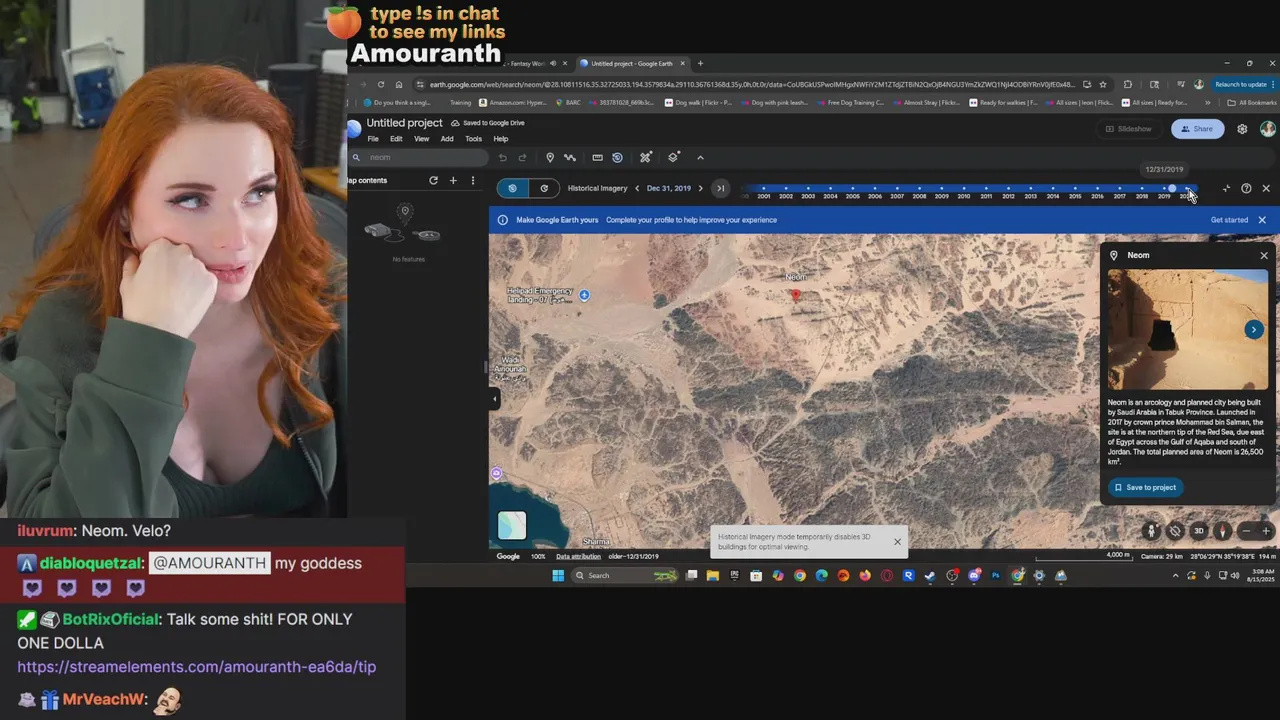Open the Help menu

coord(500,139)
